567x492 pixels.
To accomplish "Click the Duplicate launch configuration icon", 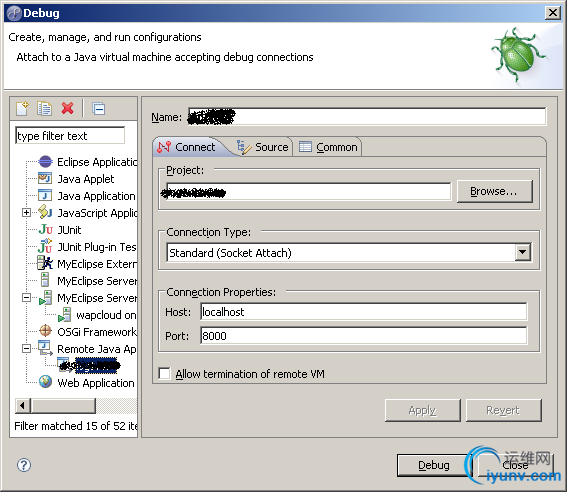I will pyautogui.click(x=44, y=108).
